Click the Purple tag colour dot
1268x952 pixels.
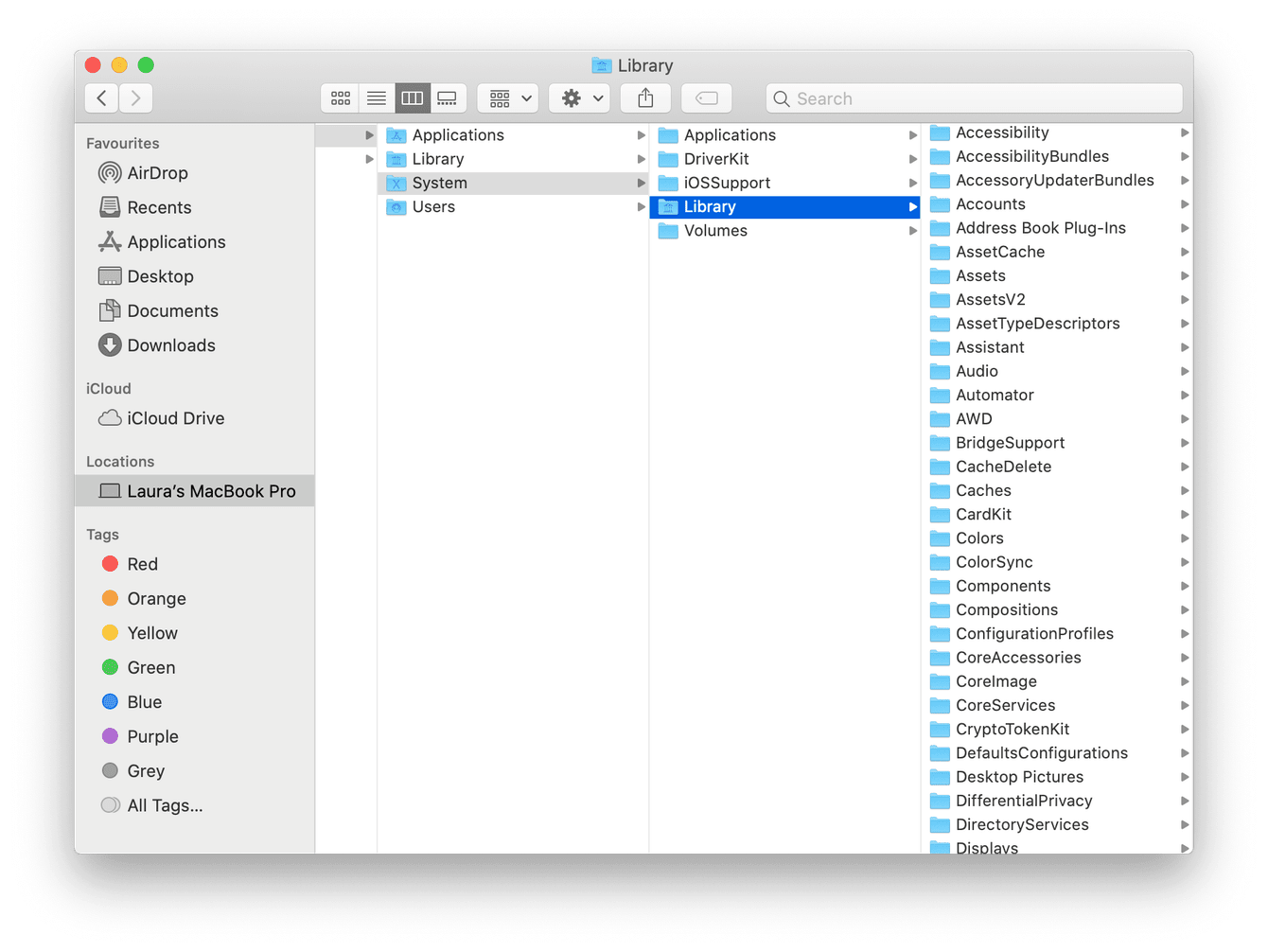tap(110, 736)
